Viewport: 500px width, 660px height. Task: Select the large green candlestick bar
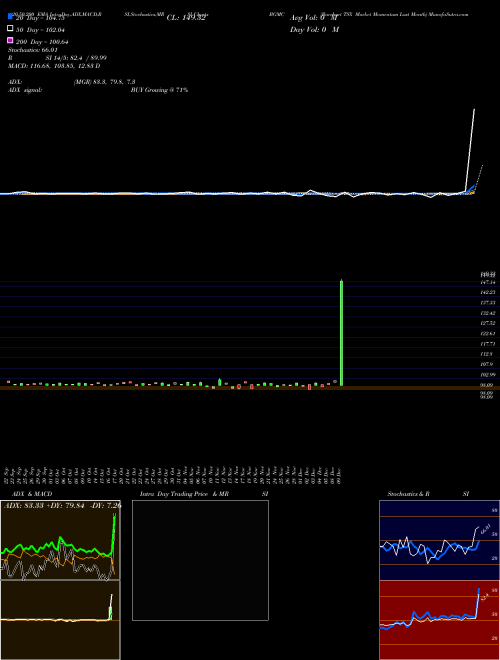pyautogui.click(x=341, y=333)
